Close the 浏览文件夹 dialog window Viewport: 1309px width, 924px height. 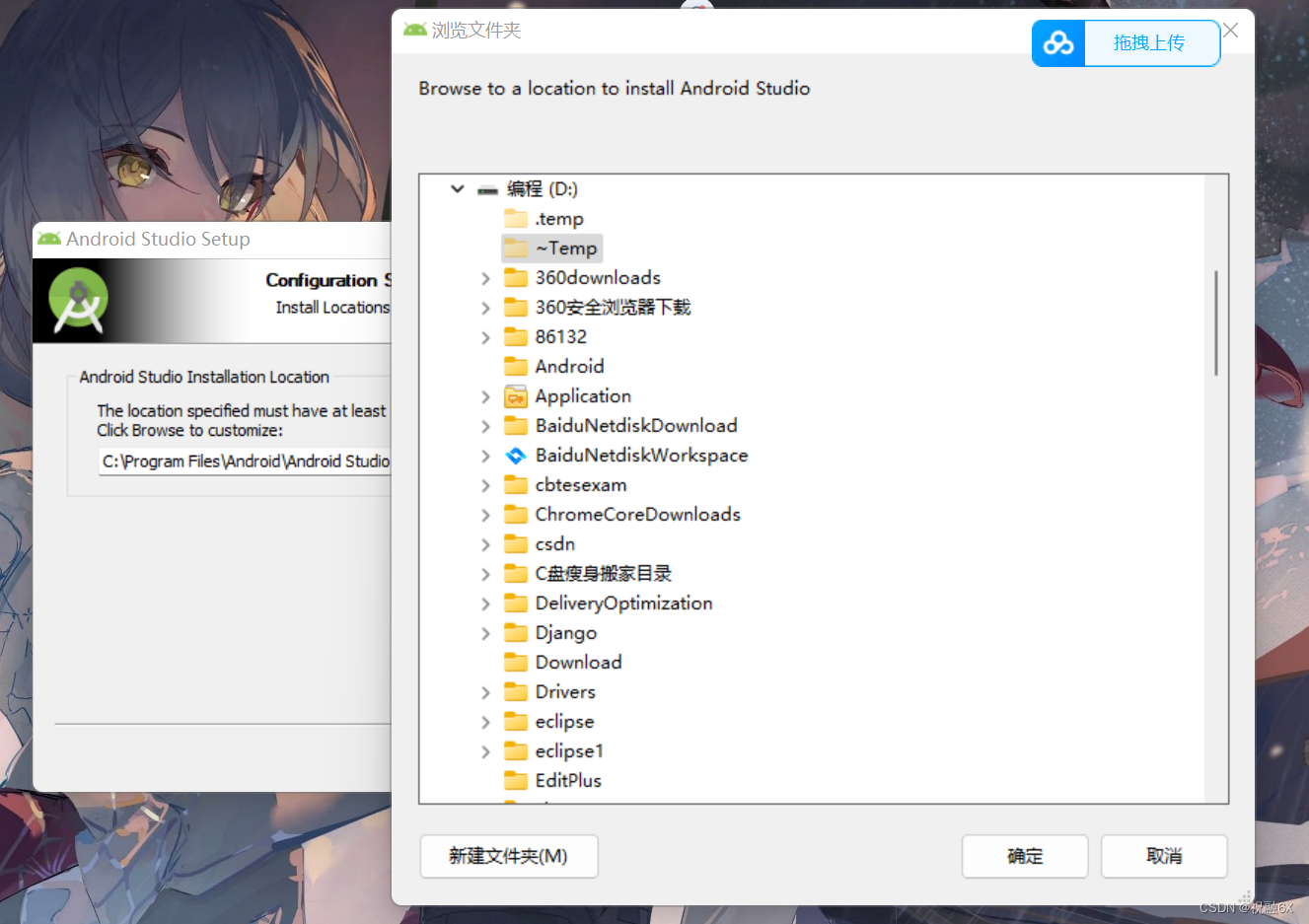(x=1230, y=30)
